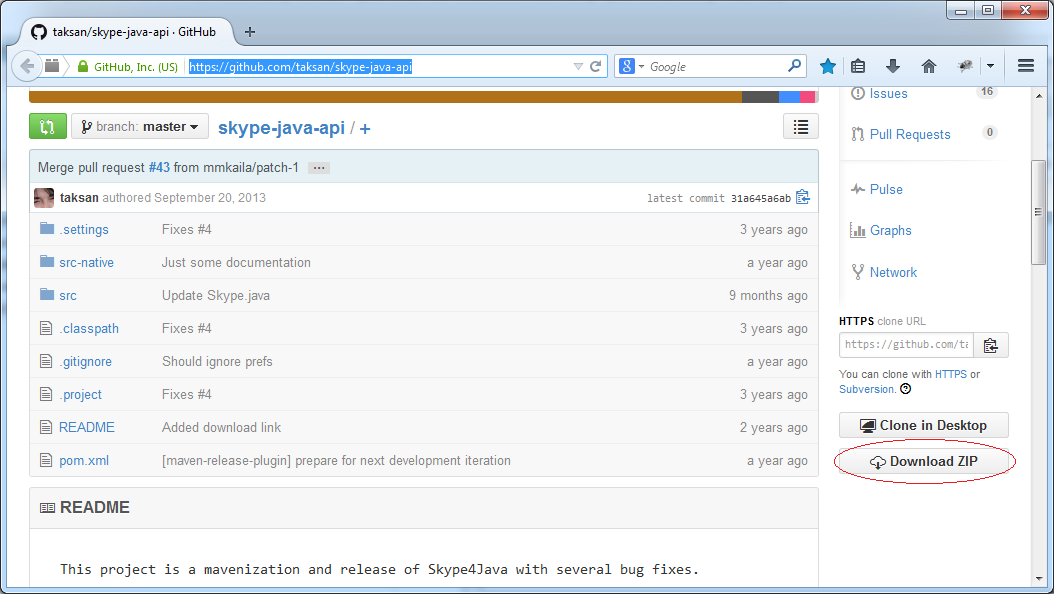This screenshot has height=594, width=1054.
Task: Click the taksan avatar thumbnail
Action: [x=44, y=198]
